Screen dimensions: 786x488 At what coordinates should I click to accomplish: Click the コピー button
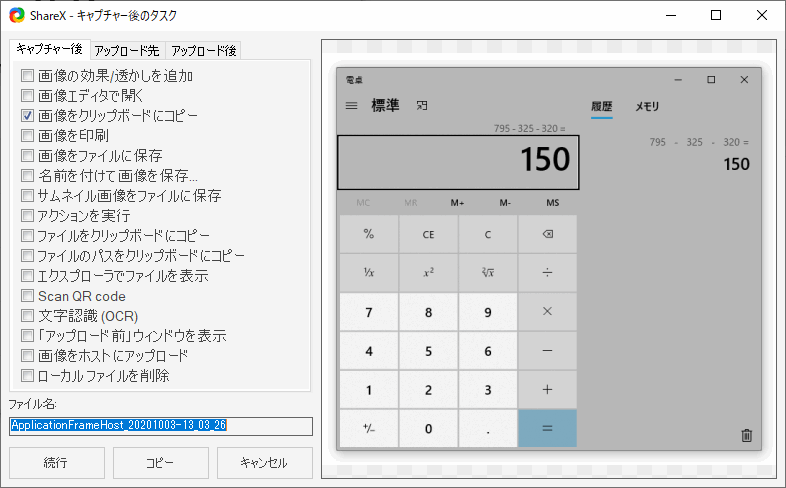160,462
